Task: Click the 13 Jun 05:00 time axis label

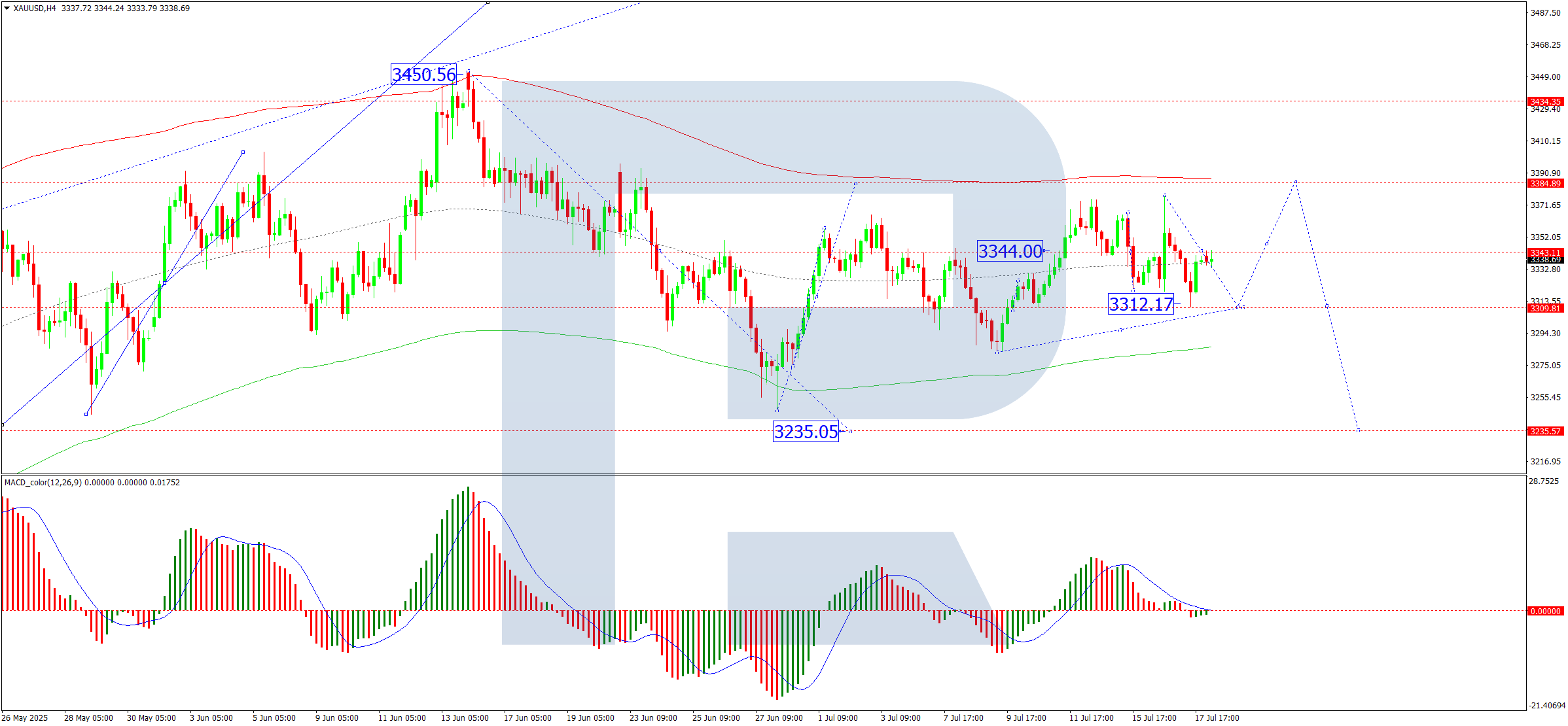Action: [x=465, y=717]
